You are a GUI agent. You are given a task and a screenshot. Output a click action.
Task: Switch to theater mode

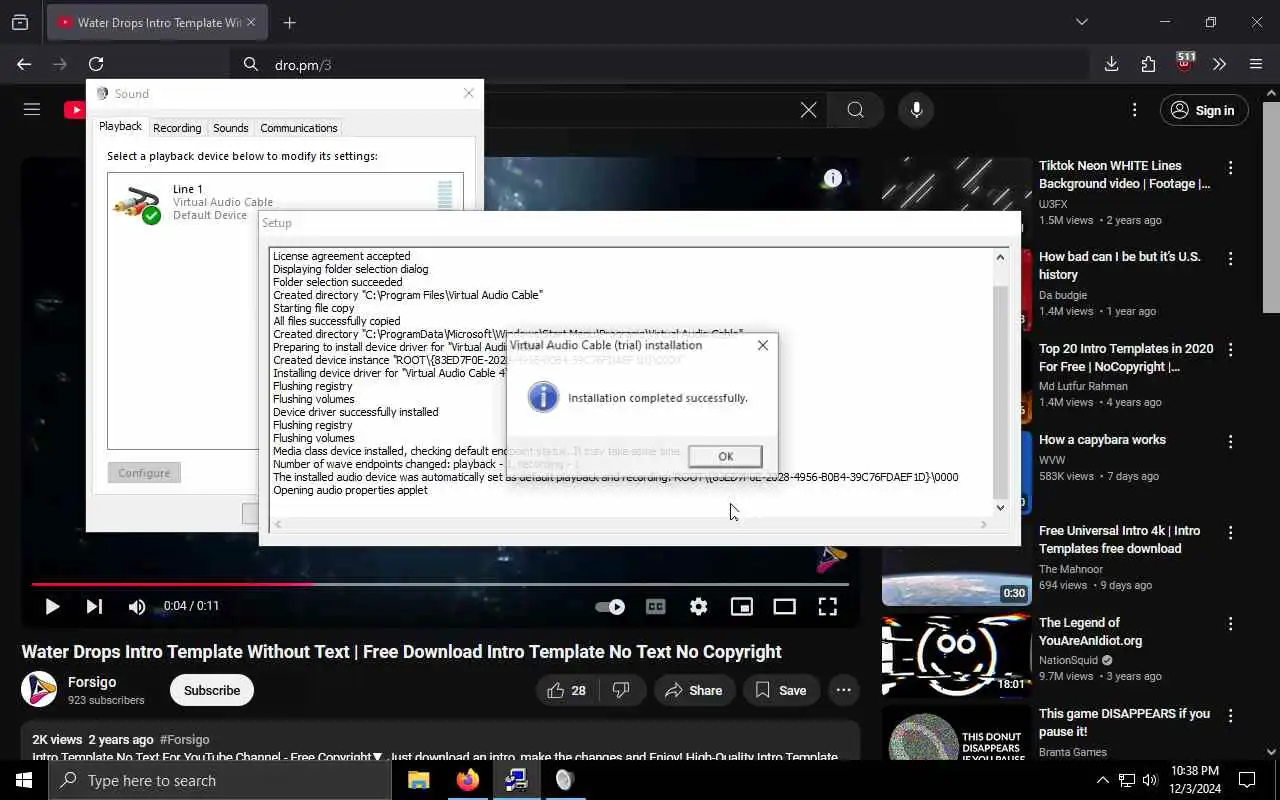point(784,606)
